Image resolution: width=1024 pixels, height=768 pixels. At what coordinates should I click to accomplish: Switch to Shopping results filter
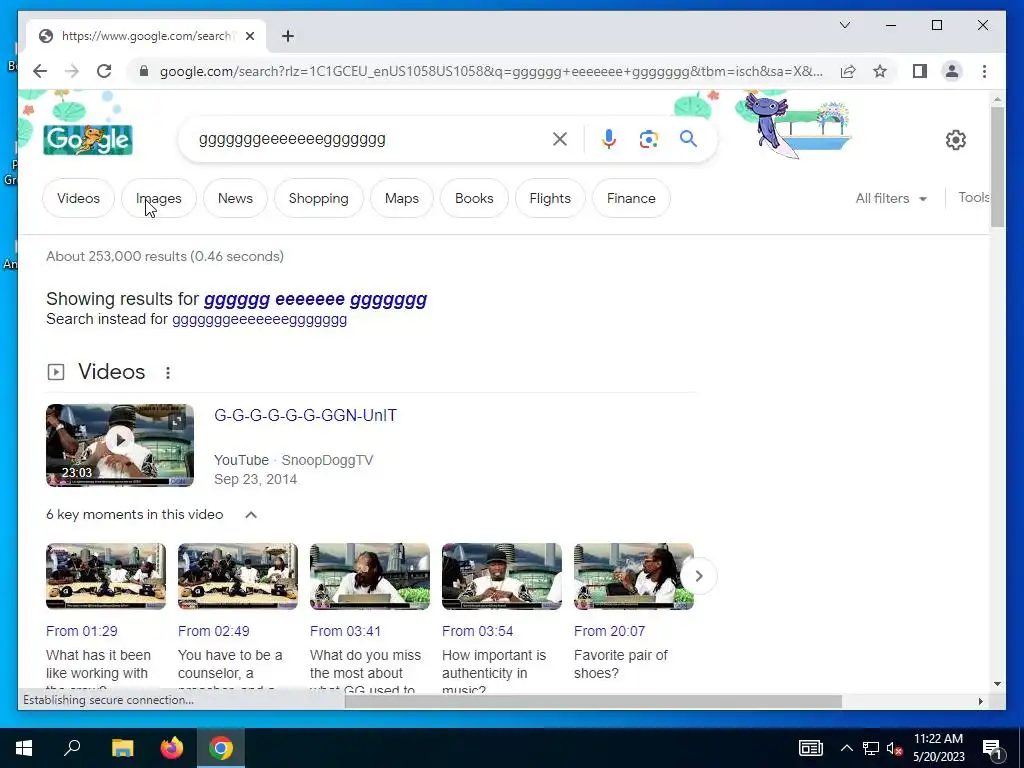coord(319,198)
